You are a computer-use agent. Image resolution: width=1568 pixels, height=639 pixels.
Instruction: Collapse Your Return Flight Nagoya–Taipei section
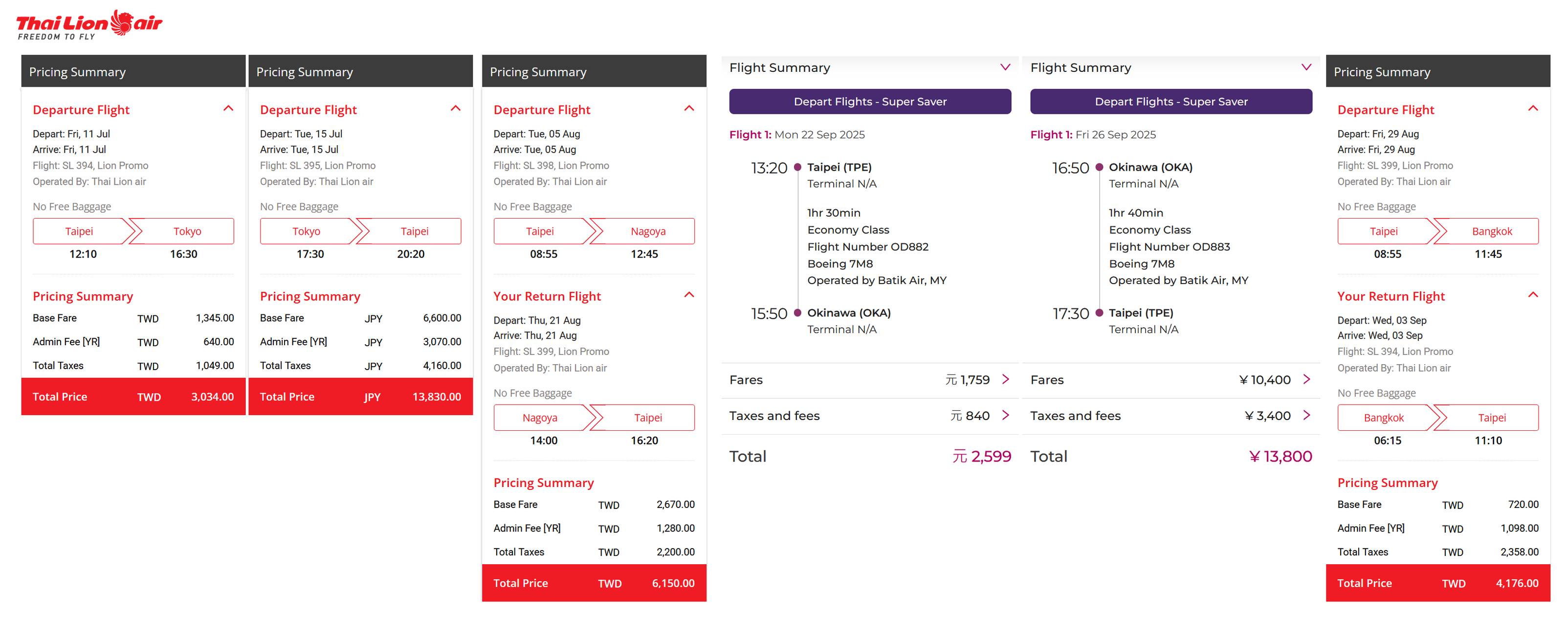689,295
